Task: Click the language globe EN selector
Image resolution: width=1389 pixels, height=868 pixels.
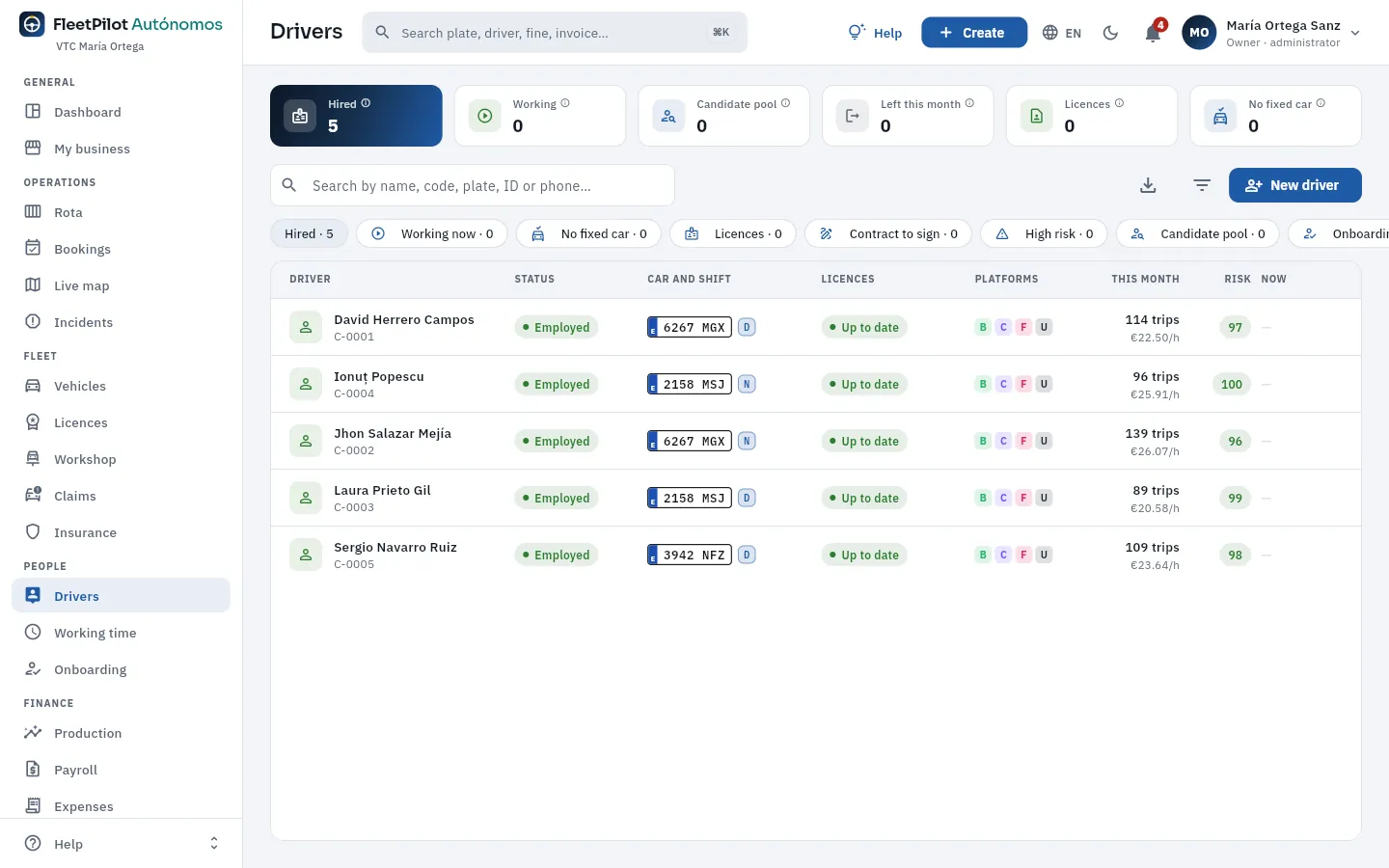Action: pyautogui.click(x=1062, y=33)
